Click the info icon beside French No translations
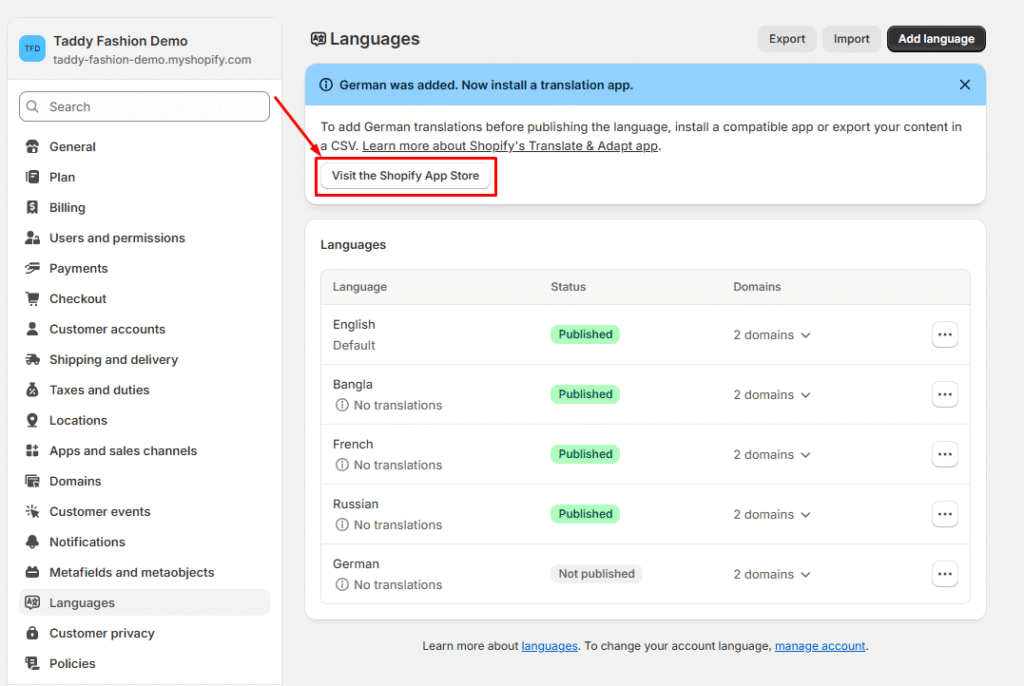Viewport: 1024px width, 686px height. [342, 465]
